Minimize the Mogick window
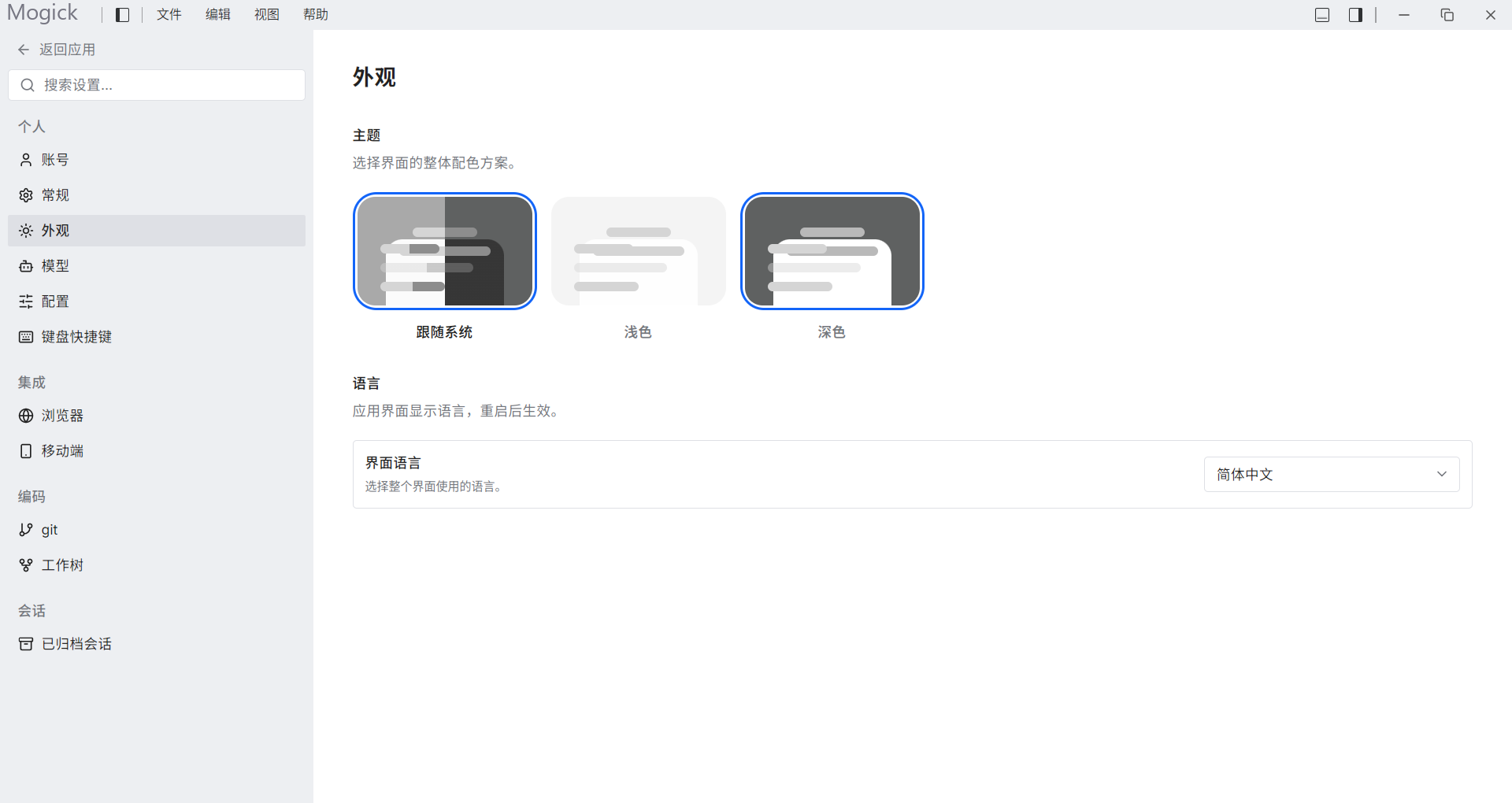The image size is (1512, 803). [1404, 15]
